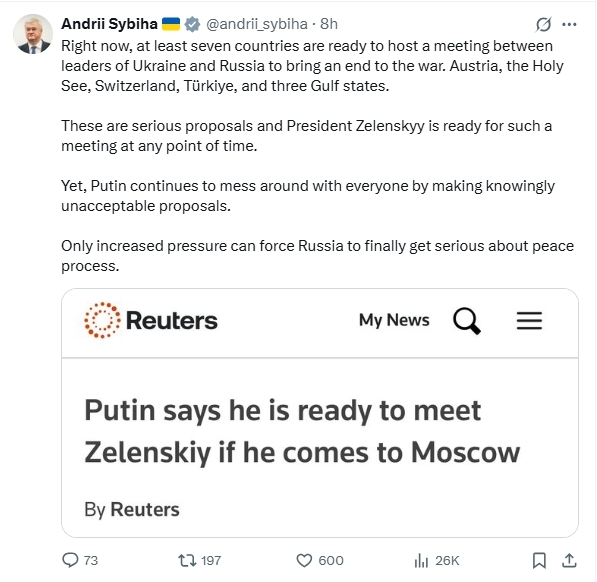Select My News in Reuters header
597x582 pixels.
point(394,320)
